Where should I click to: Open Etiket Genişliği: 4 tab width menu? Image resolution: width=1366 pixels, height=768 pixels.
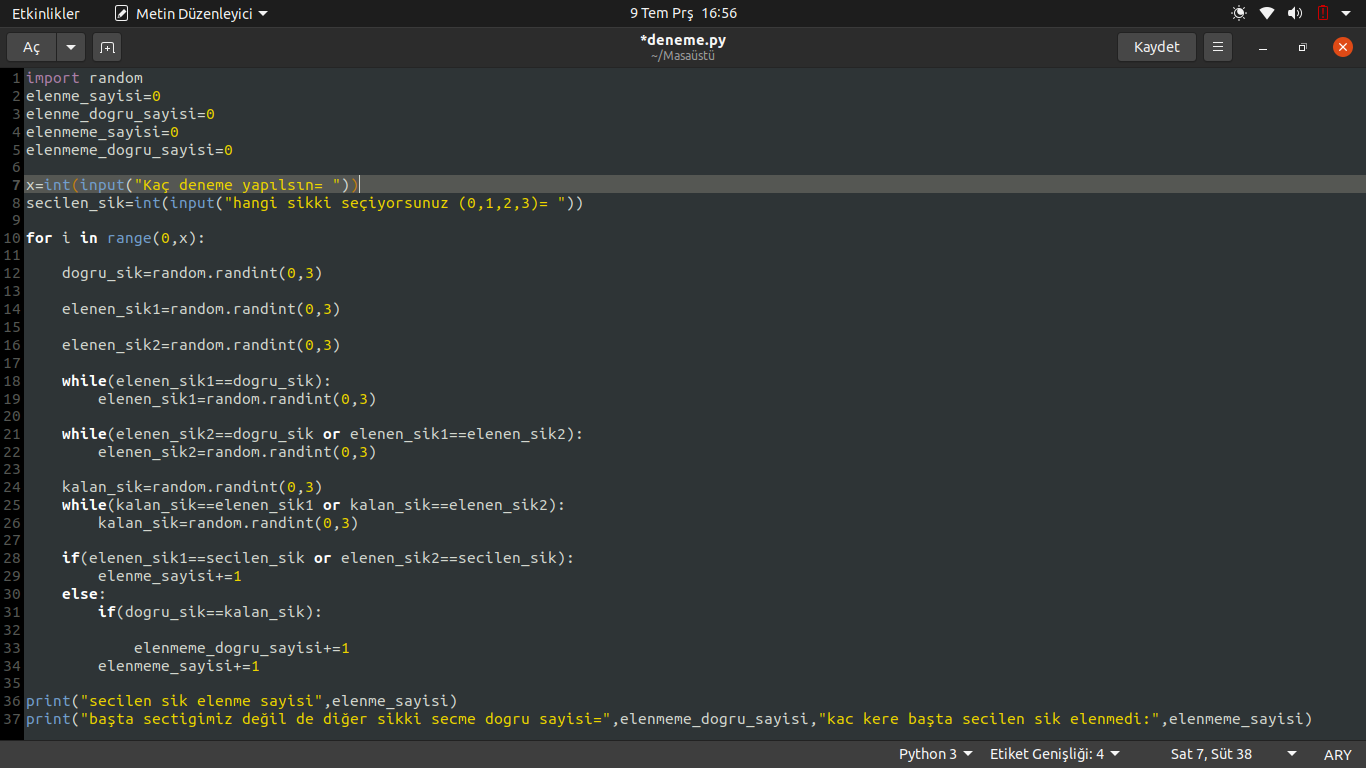[x=1055, y=754]
